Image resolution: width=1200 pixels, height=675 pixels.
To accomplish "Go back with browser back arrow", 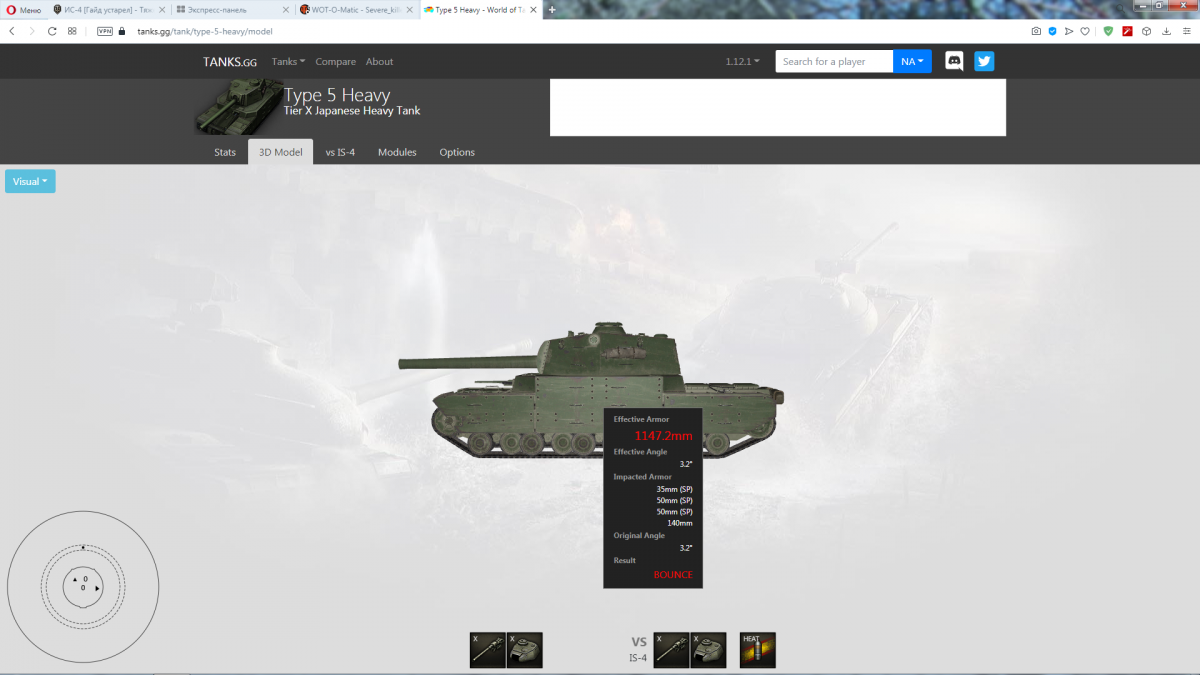I will tap(12, 31).
